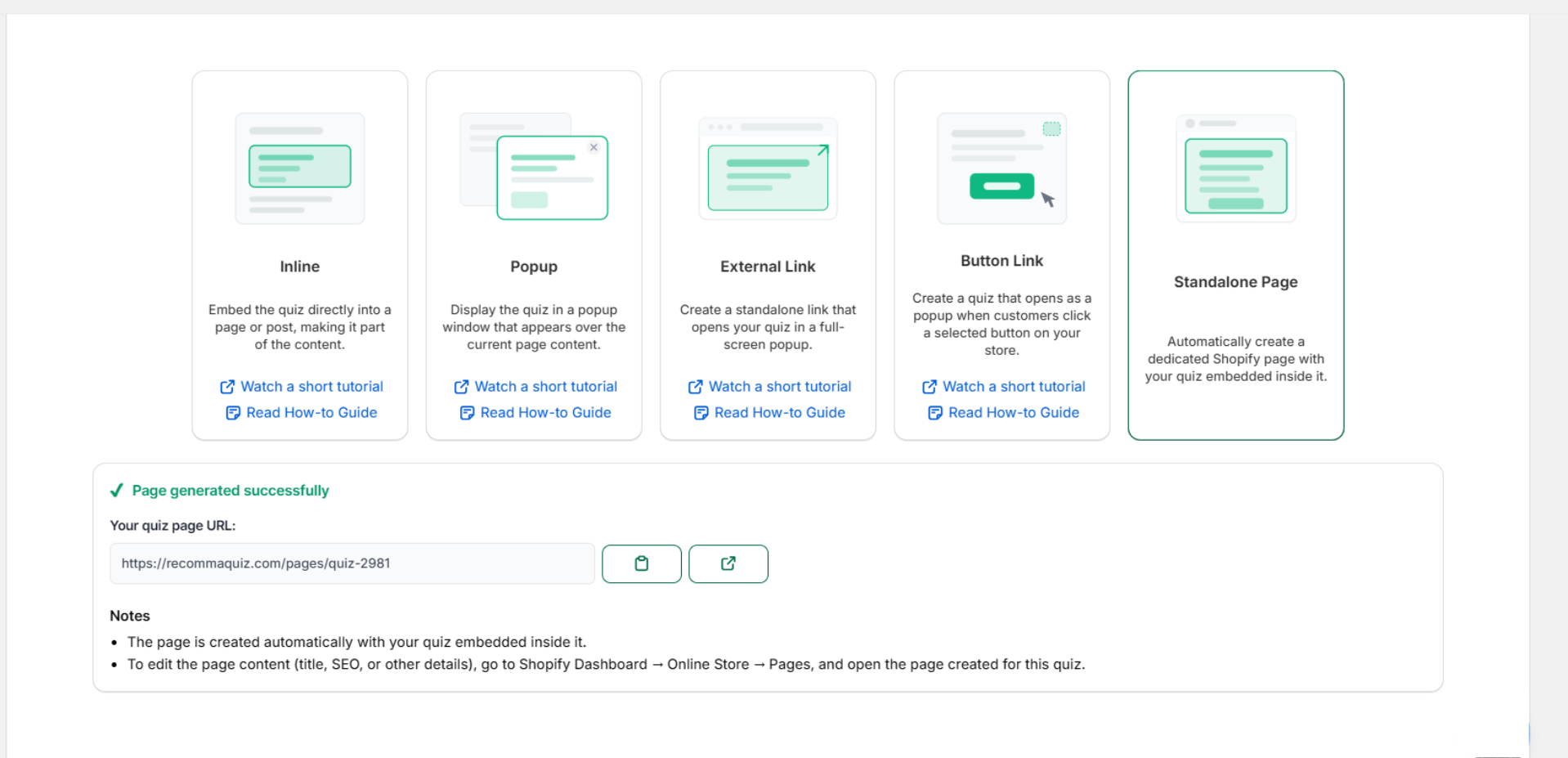
Task: Read How-to Guide for Inline
Action: click(302, 413)
